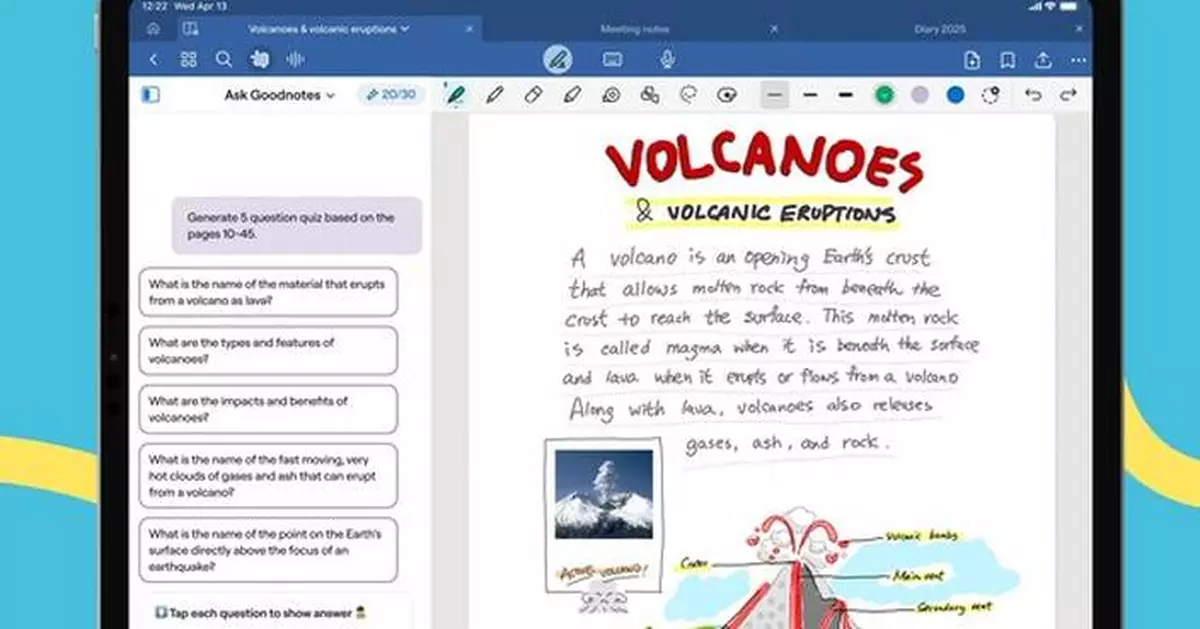Toggle the left sidebar panel icon
Image resolution: width=1200 pixels, height=629 pixels.
click(151, 95)
